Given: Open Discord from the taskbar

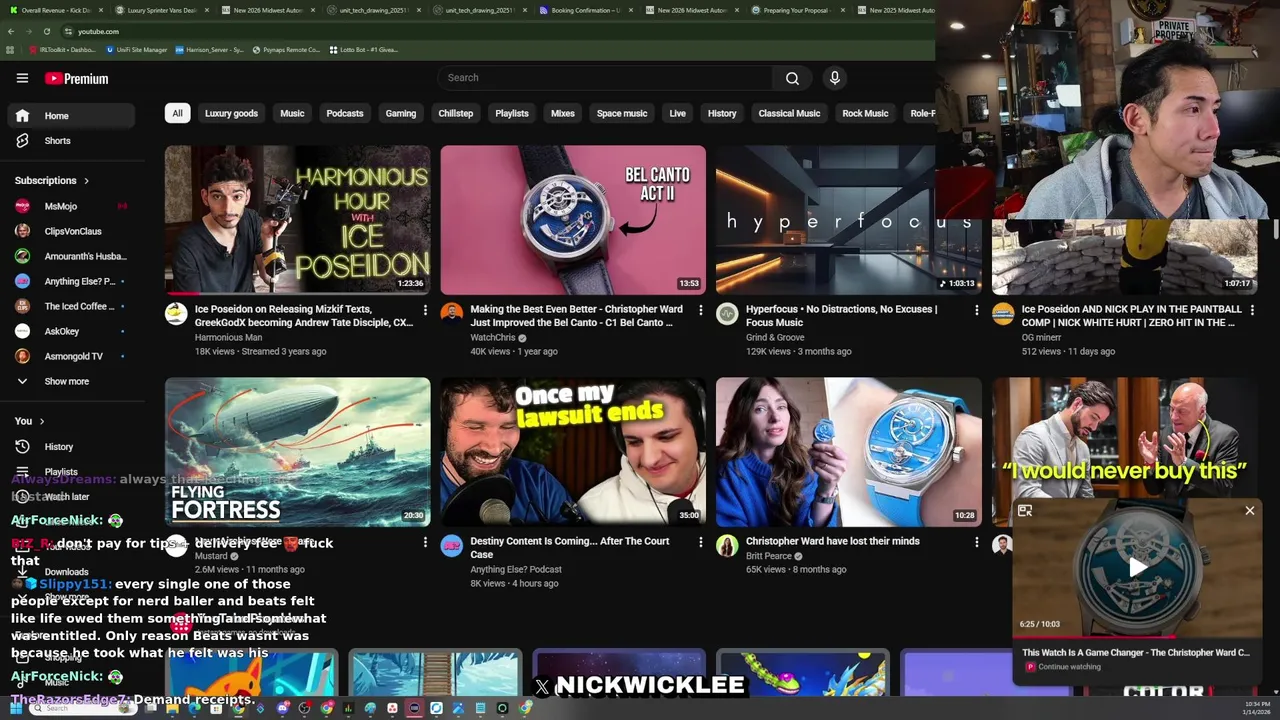Looking at the screenshot, I should click(x=283, y=708).
